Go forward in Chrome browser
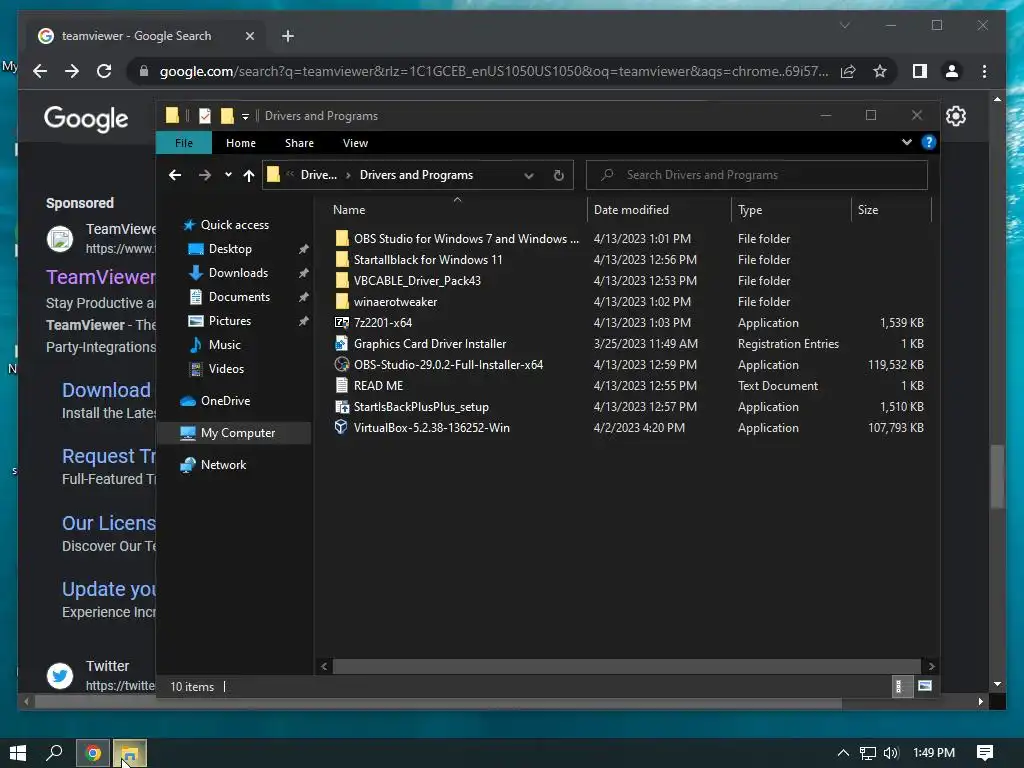This screenshot has width=1024, height=768. coord(72,71)
